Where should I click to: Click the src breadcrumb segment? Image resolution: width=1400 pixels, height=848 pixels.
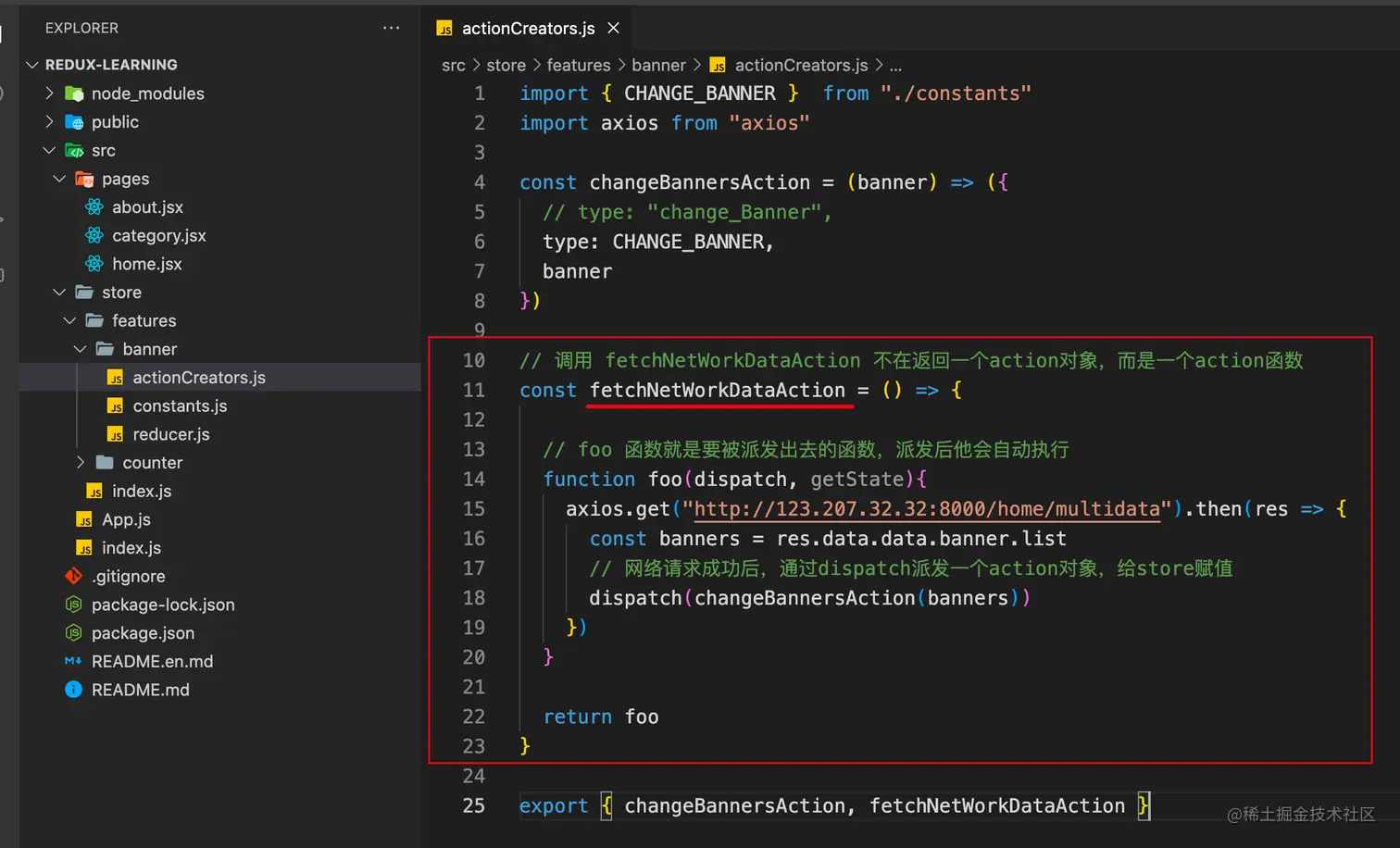click(x=454, y=65)
